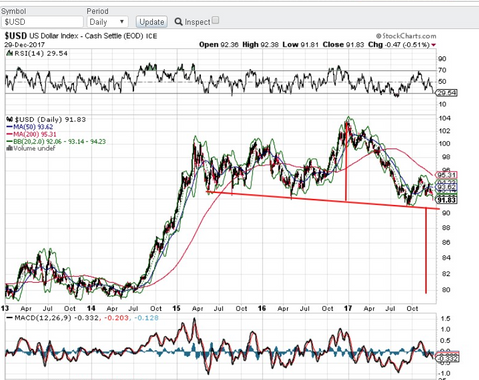
Task: Click the Volume undef legend entry
Action: [31, 148]
